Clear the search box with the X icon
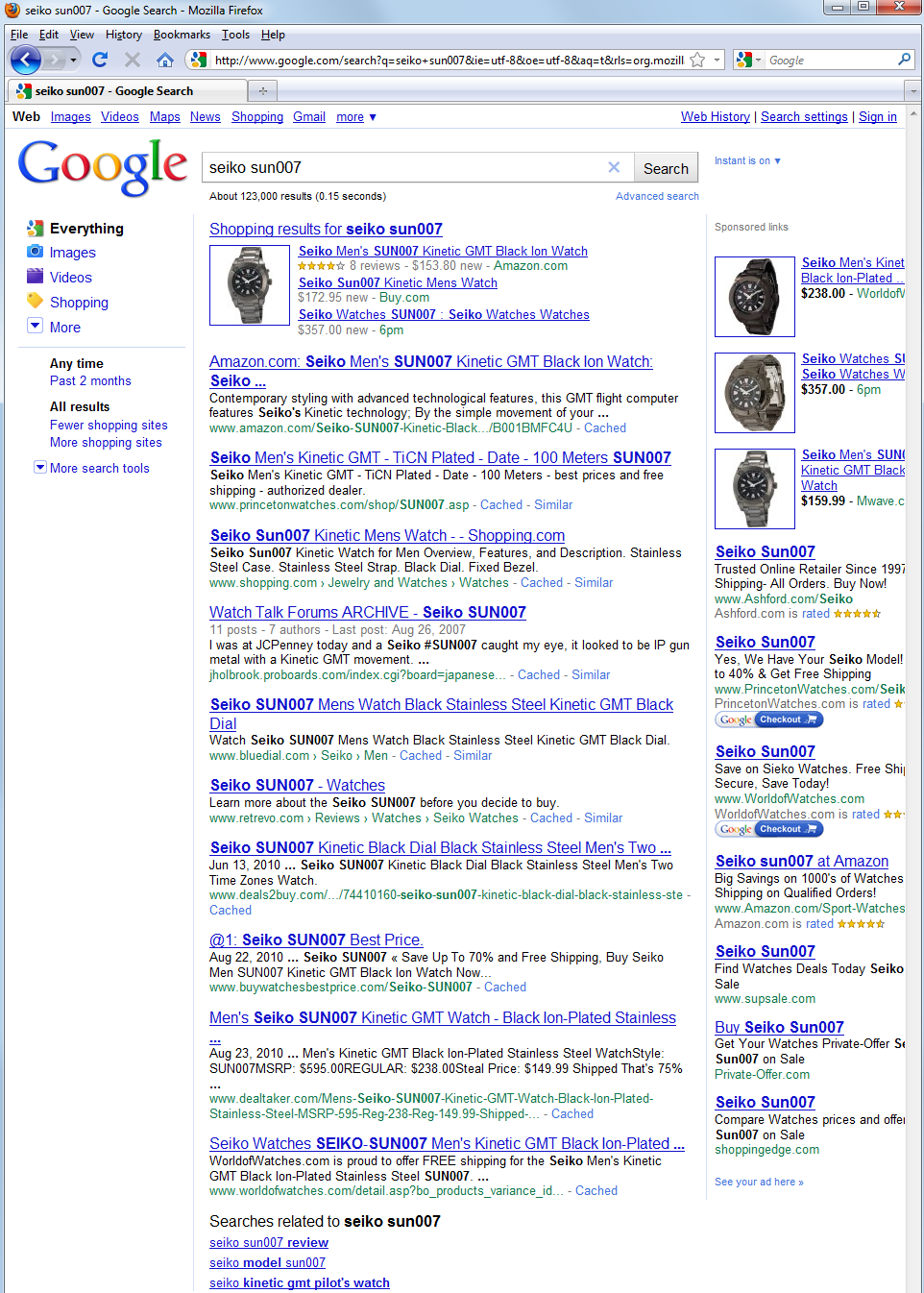Image resolution: width=924 pixels, height=1293 pixels. [614, 167]
